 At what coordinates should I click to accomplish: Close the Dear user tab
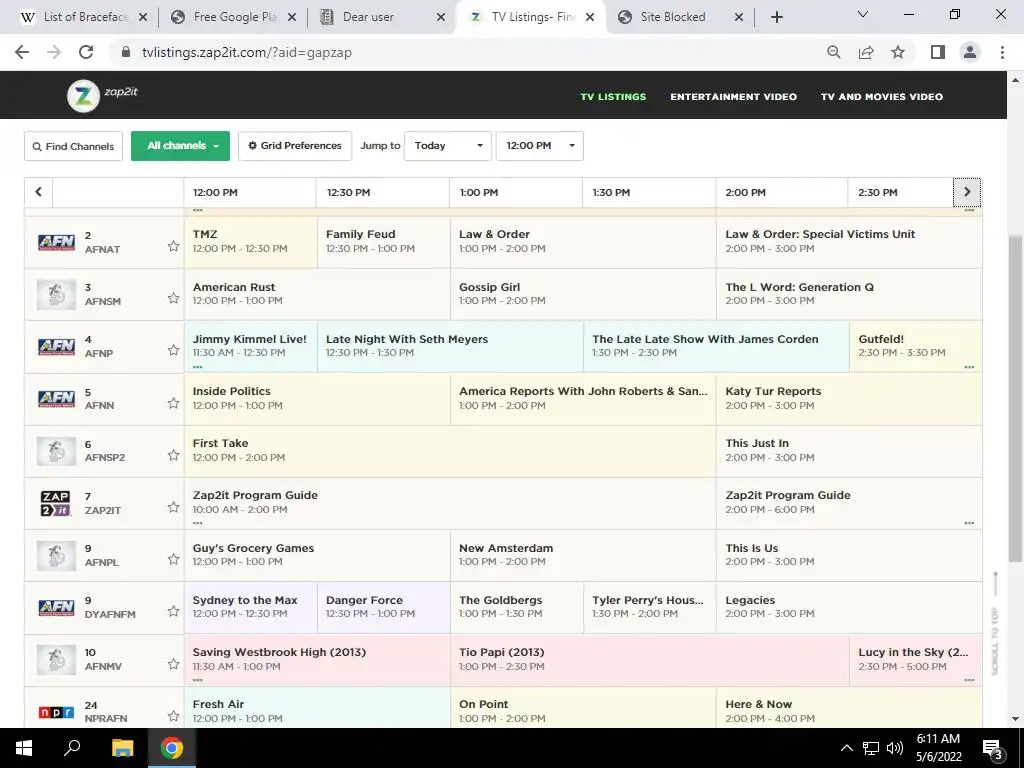pos(441,17)
